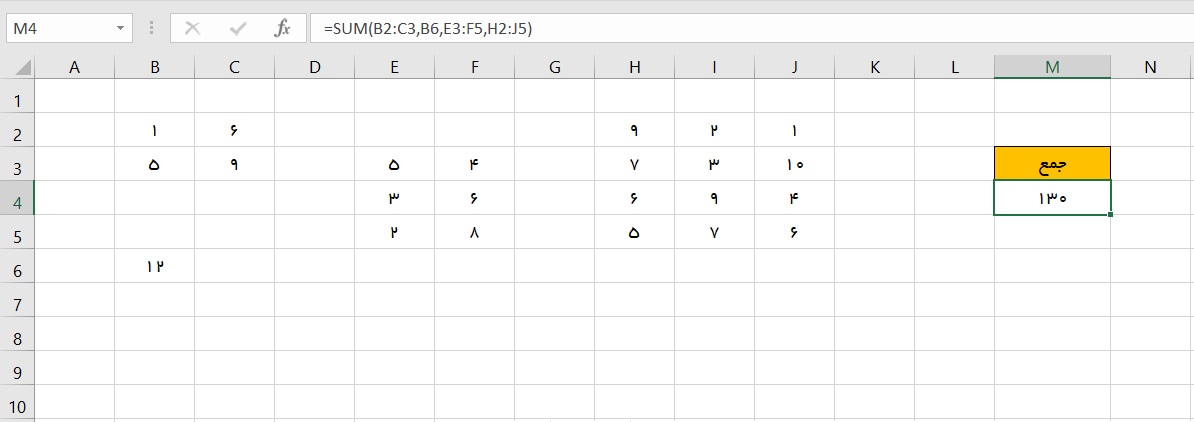This screenshot has height=422, width=1194.
Task: Select the column H header
Action: point(635,67)
